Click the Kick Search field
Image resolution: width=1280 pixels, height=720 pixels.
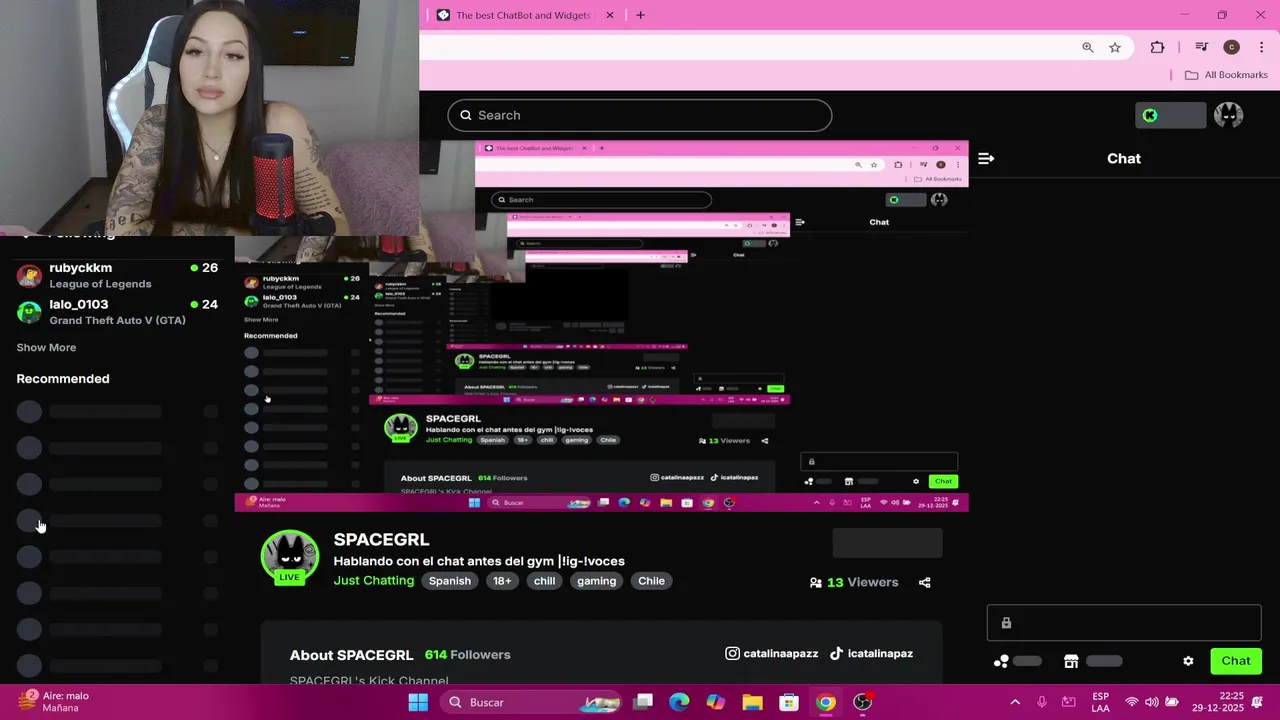tap(640, 115)
